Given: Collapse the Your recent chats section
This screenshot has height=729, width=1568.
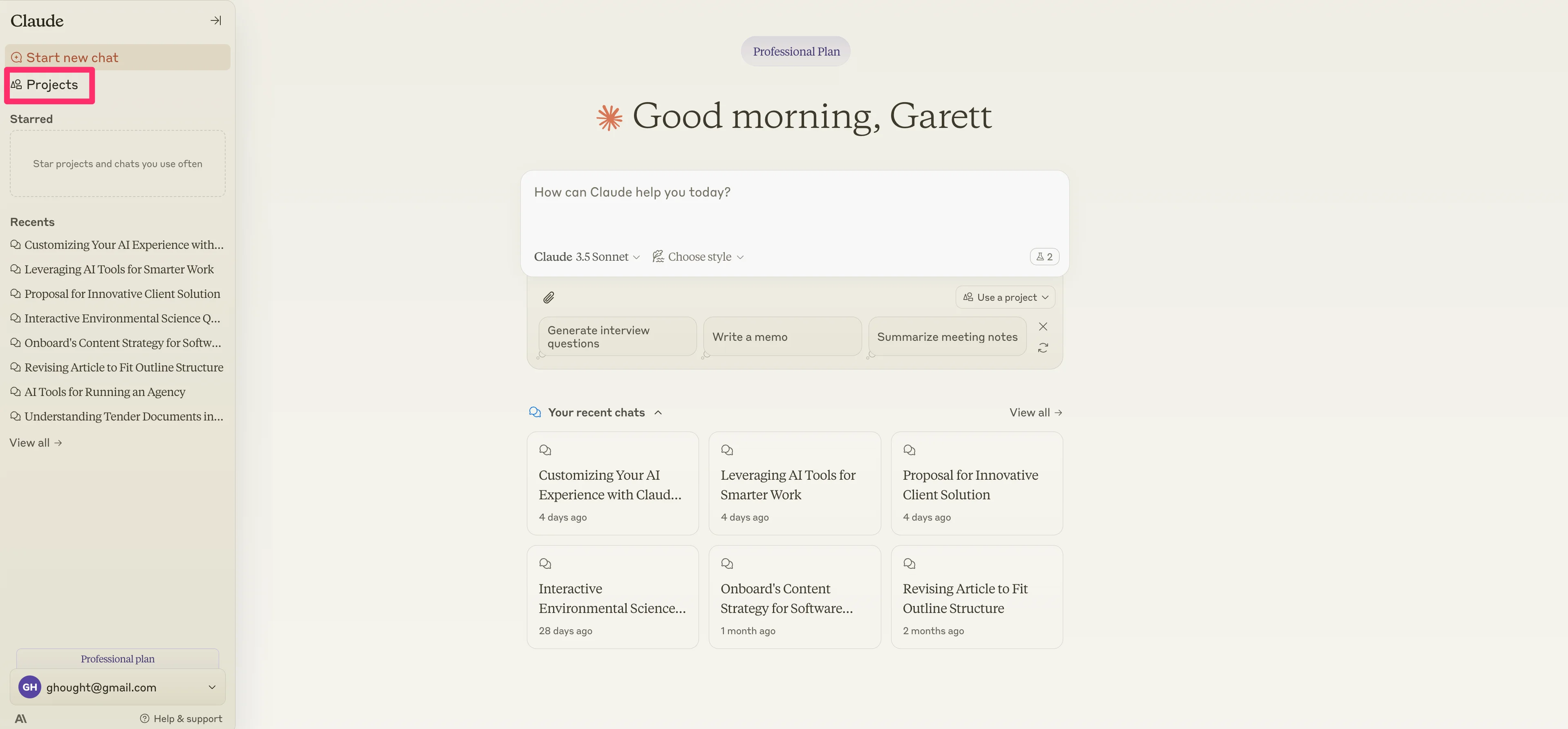Looking at the screenshot, I should (658, 413).
